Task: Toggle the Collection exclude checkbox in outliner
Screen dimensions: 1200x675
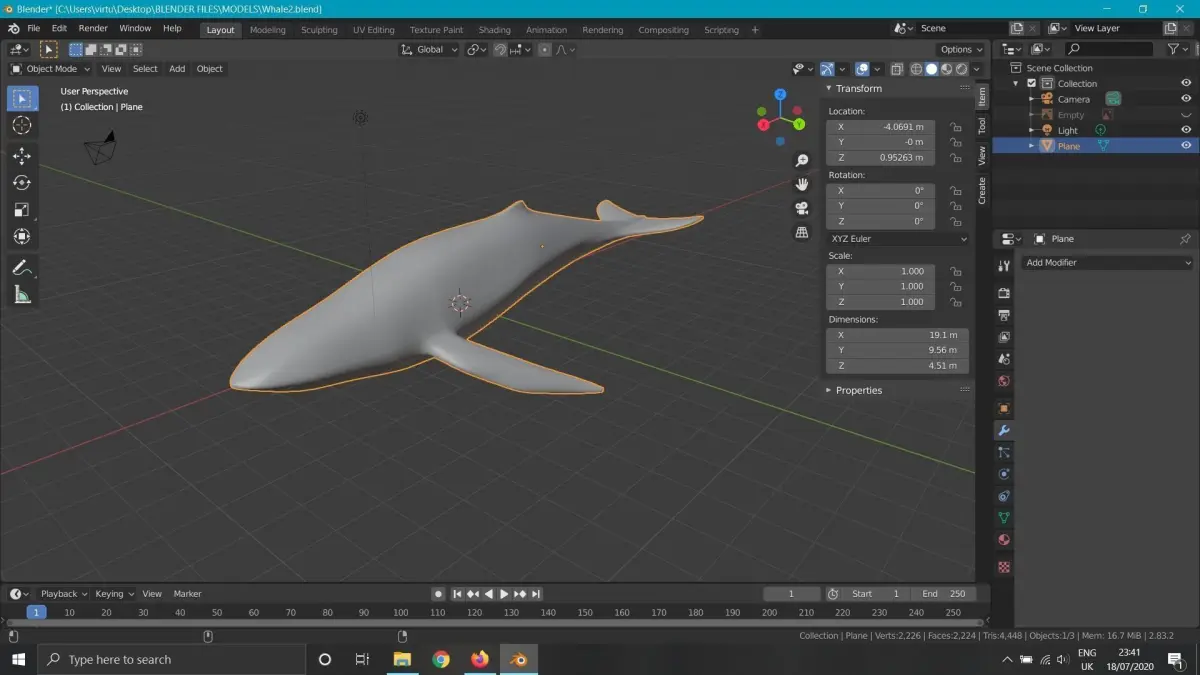Action: click(1032, 83)
